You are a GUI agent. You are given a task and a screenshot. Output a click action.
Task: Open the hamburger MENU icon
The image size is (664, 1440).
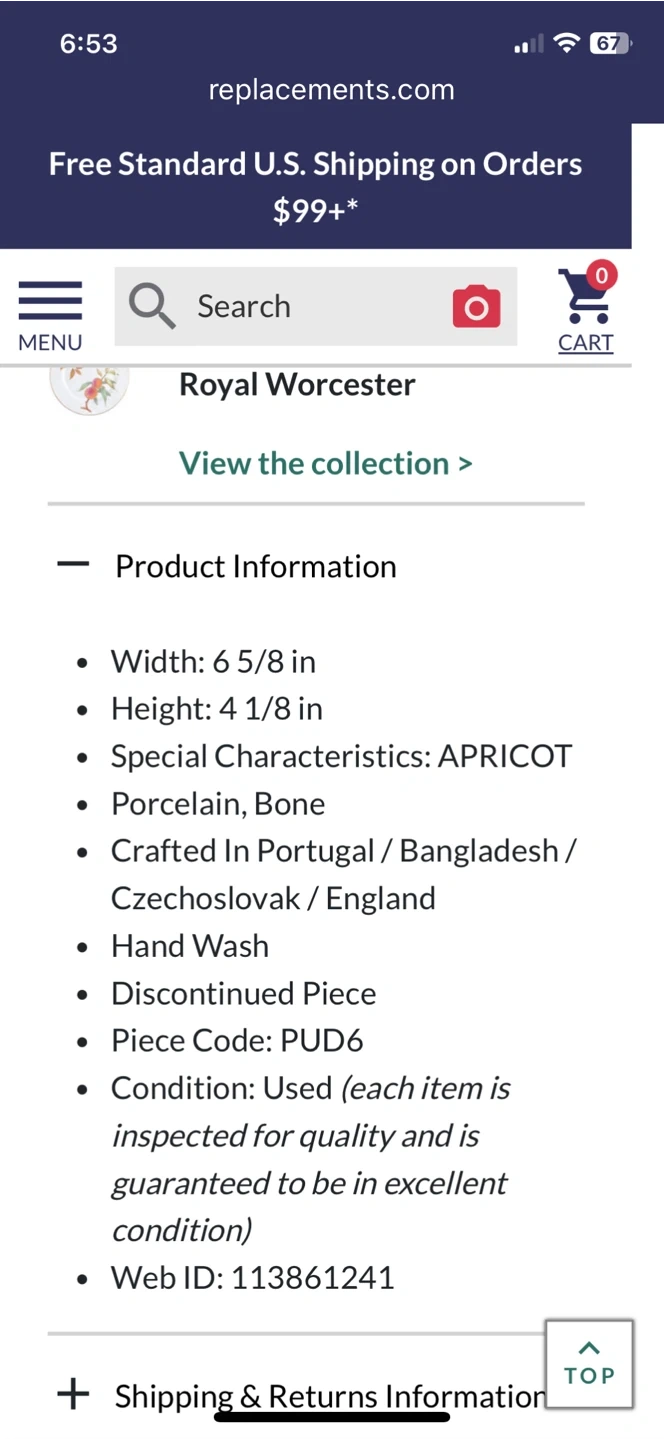pos(50,302)
